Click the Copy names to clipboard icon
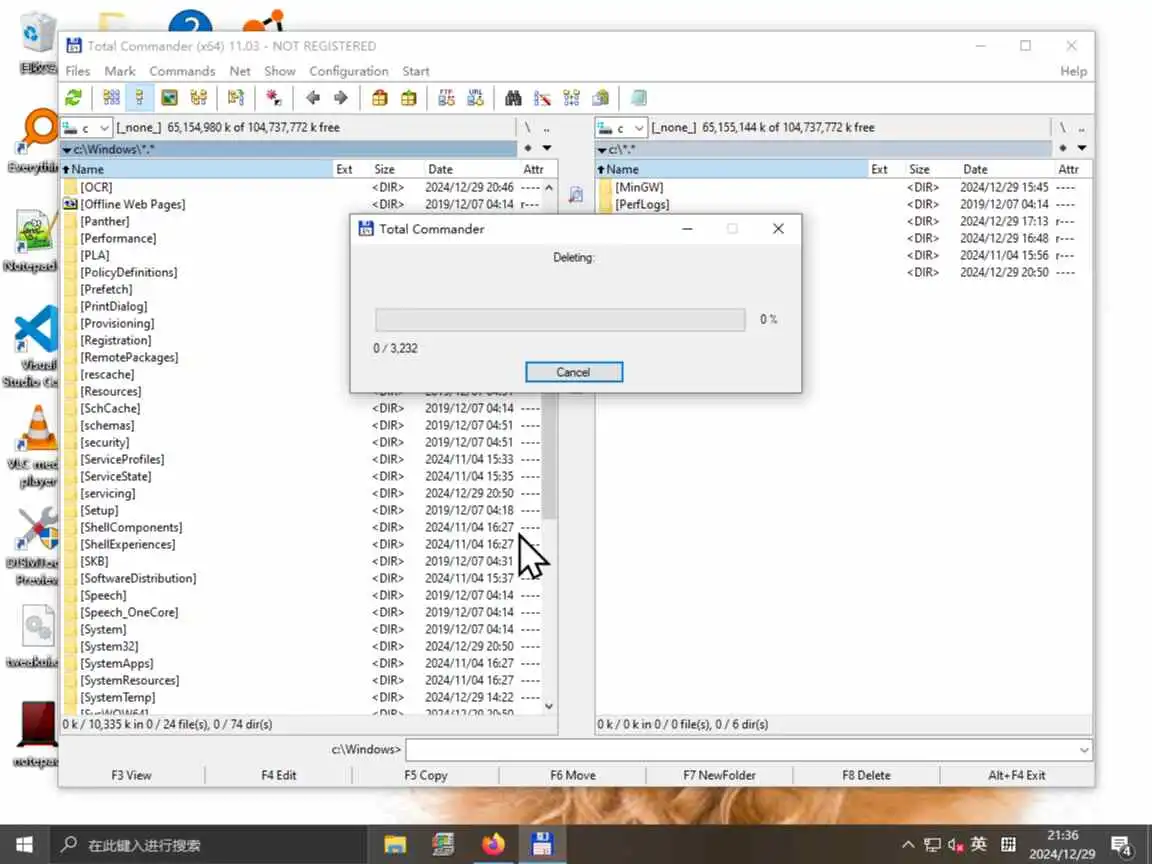Viewport: 1152px width, 864px height. click(x=601, y=98)
